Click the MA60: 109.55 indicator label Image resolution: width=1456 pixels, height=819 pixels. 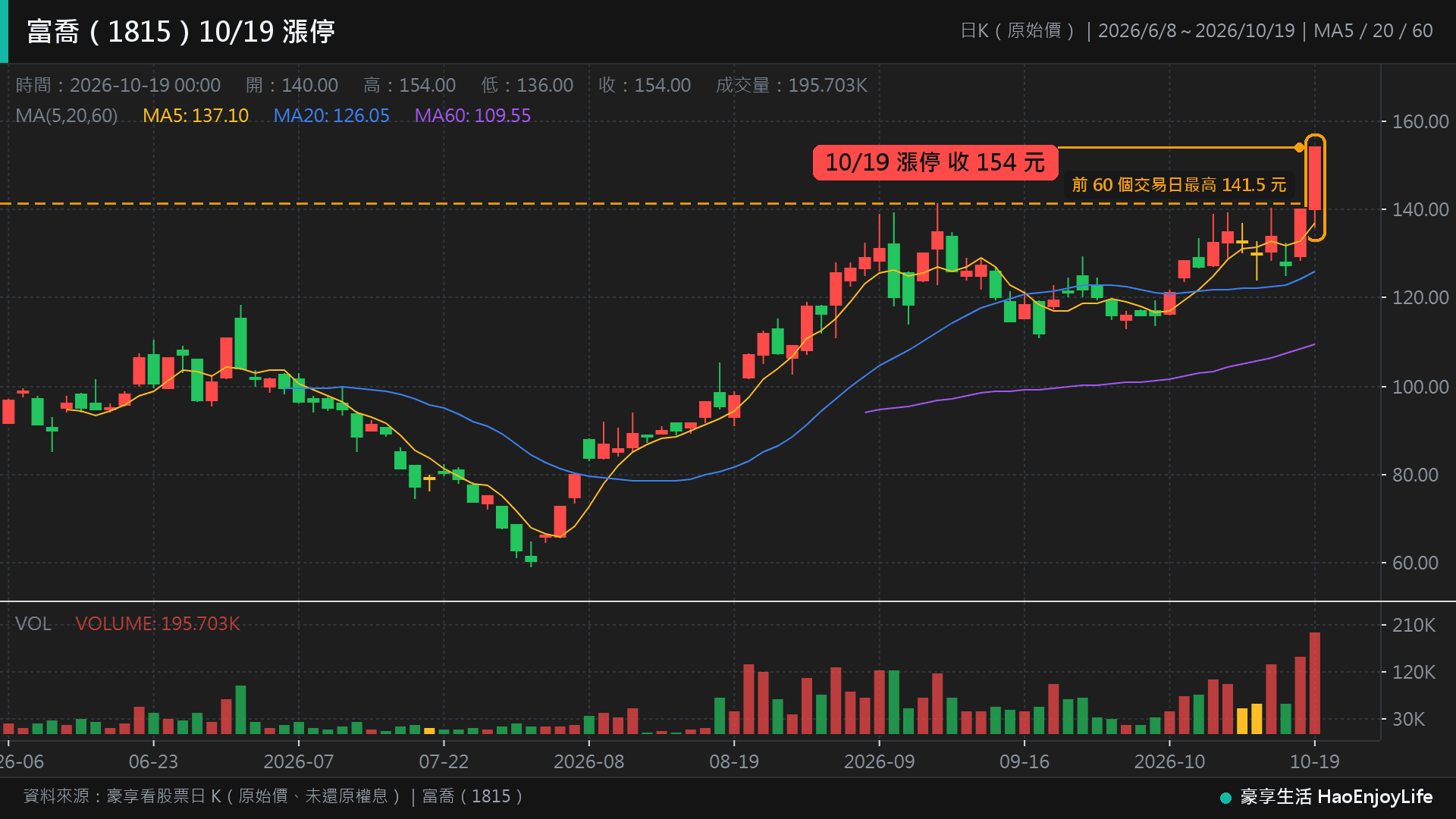(x=472, y=115)
